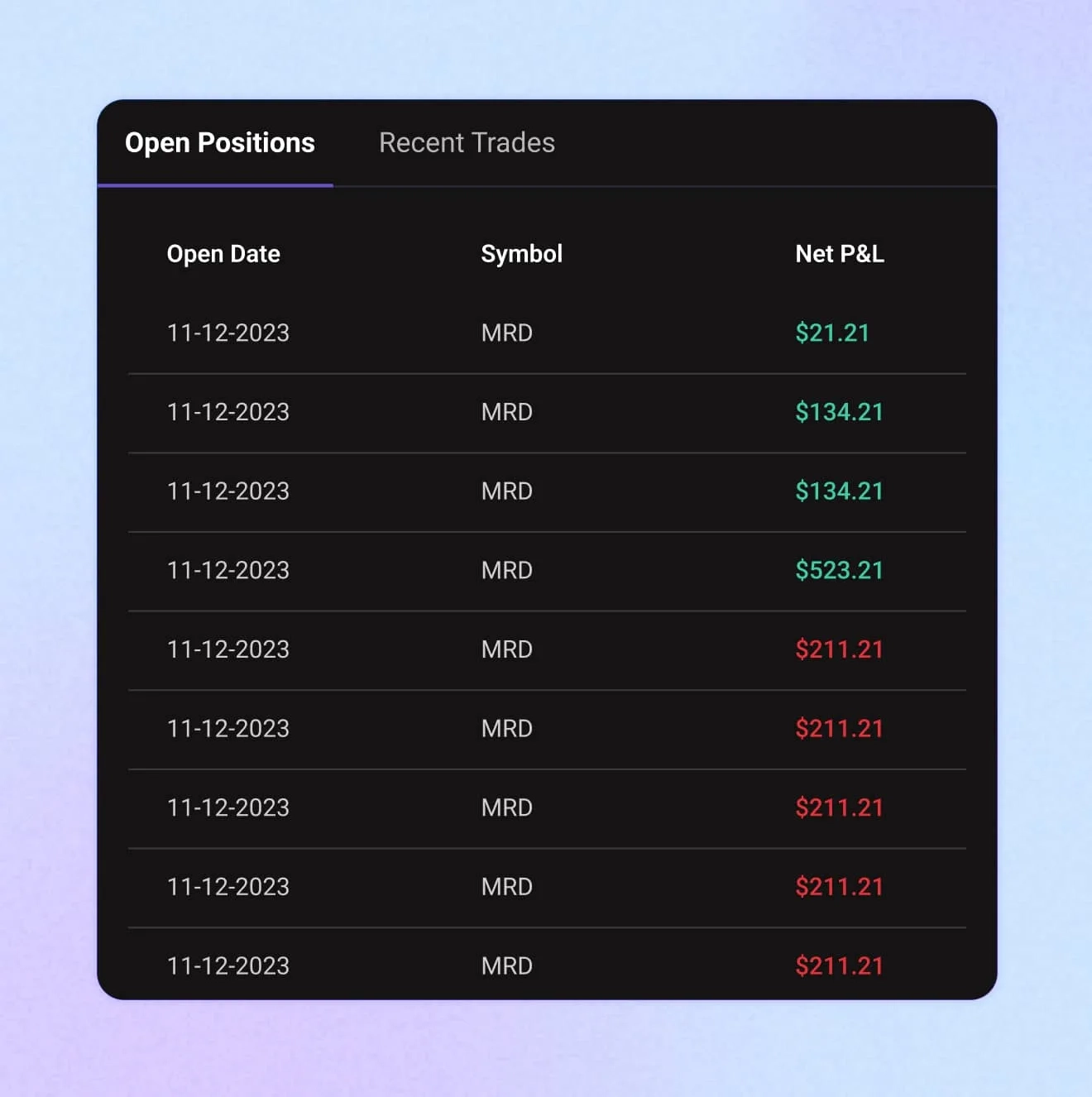Open the $21.21 profit position row
The image size is (1092, 1097).
[547, 333]
